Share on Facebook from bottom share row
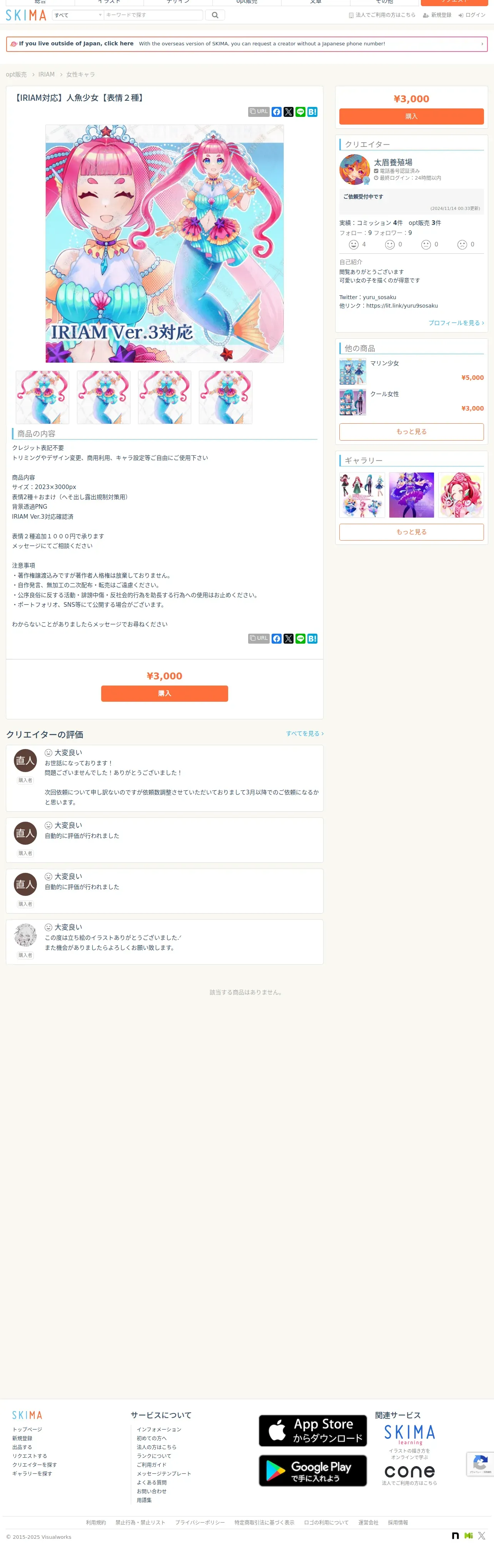The height and width of the screenshot is (1568, 494). click(x=277, y=639)
